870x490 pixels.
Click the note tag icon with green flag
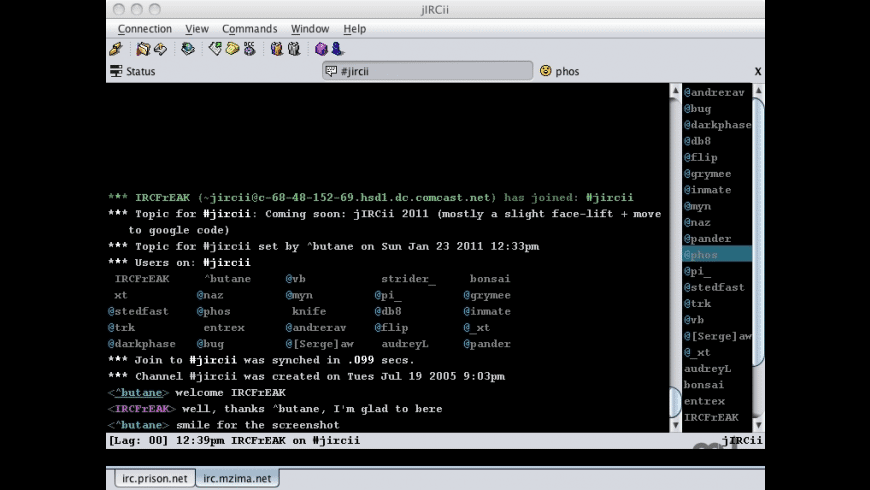215,49
